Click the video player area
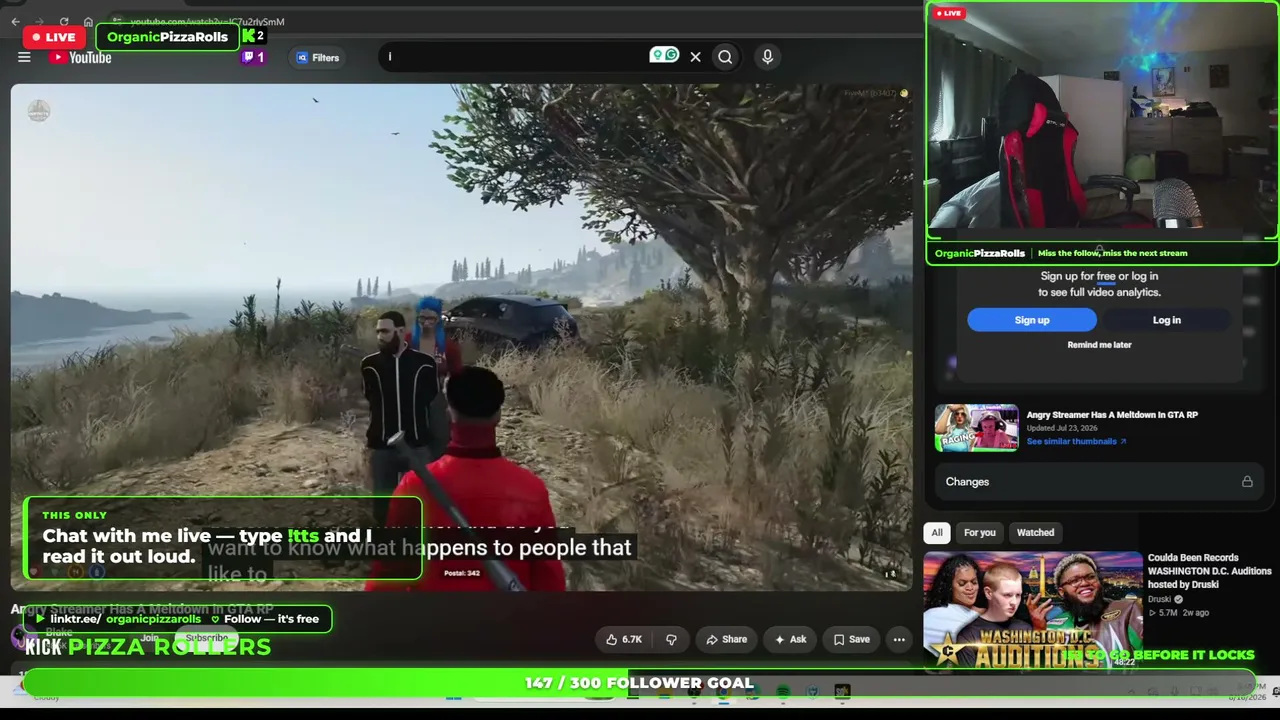Viewport: 1280px width, 720px height. (x=461, y=337)
